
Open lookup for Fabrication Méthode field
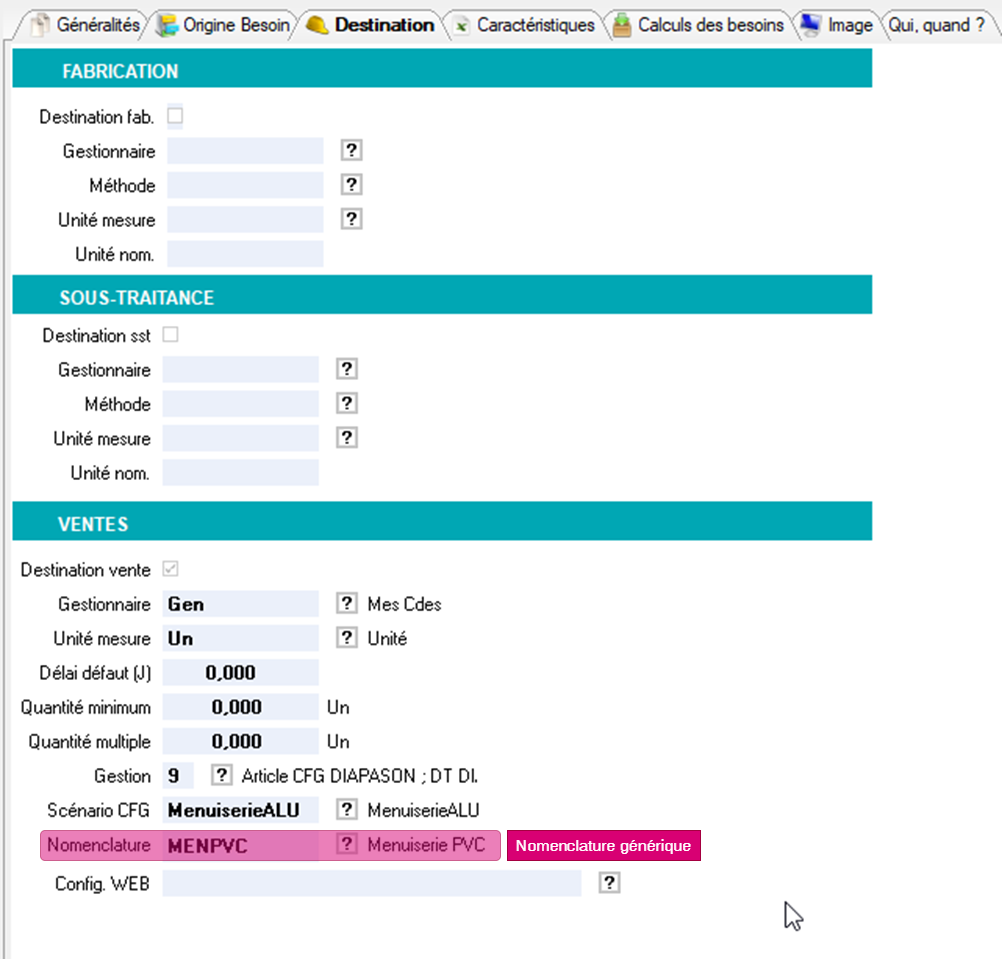[351, 185]
